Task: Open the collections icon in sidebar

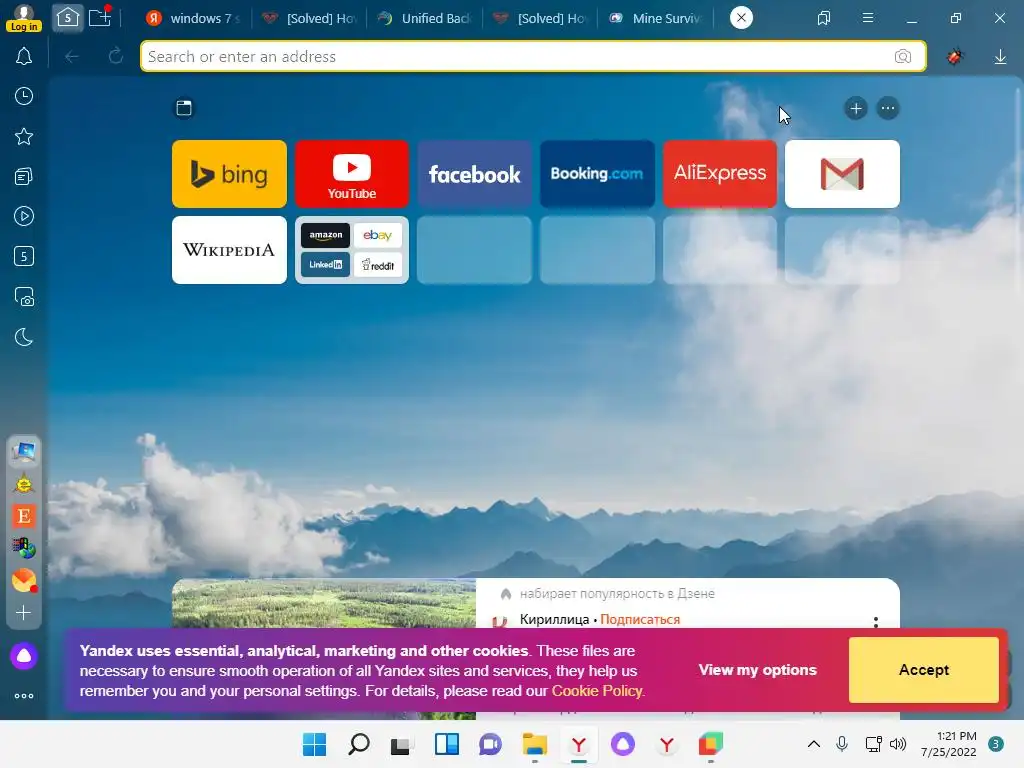Action: pyautogui.click(x=24, y=176)
